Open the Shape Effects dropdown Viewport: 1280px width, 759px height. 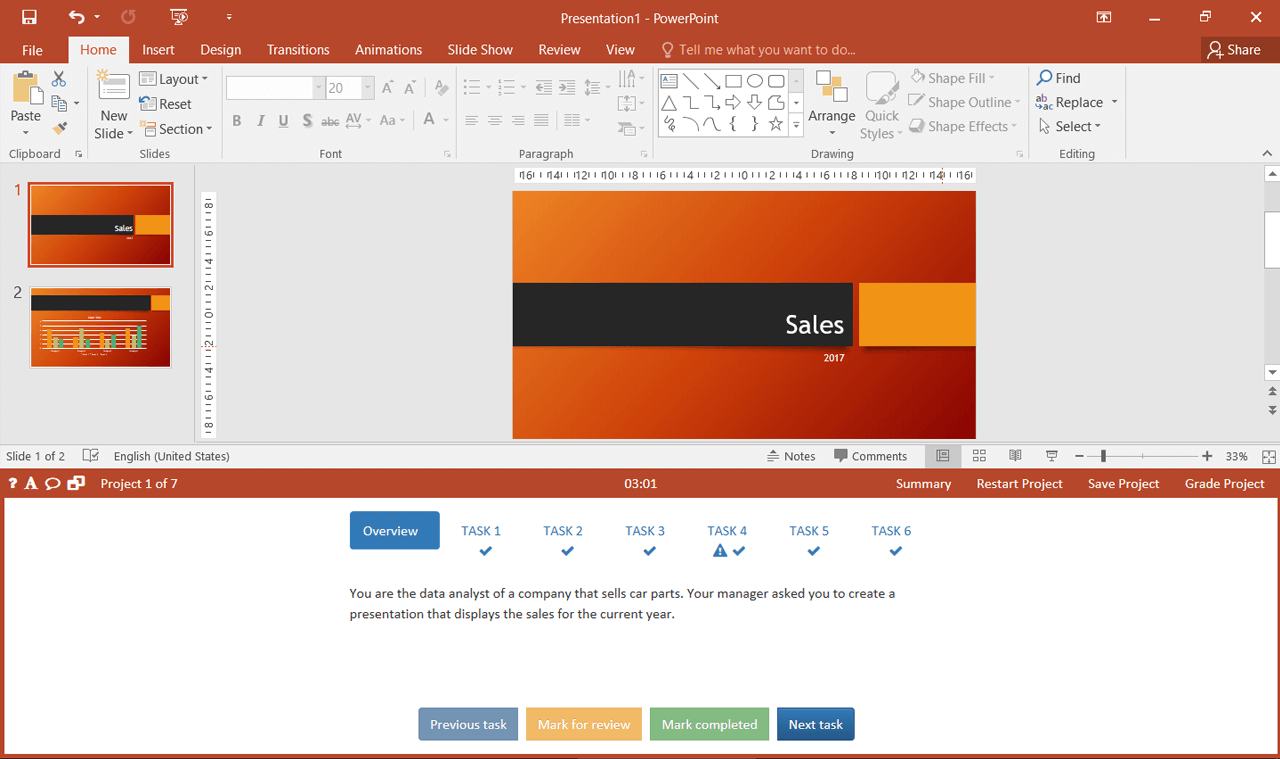click(962, 126)
